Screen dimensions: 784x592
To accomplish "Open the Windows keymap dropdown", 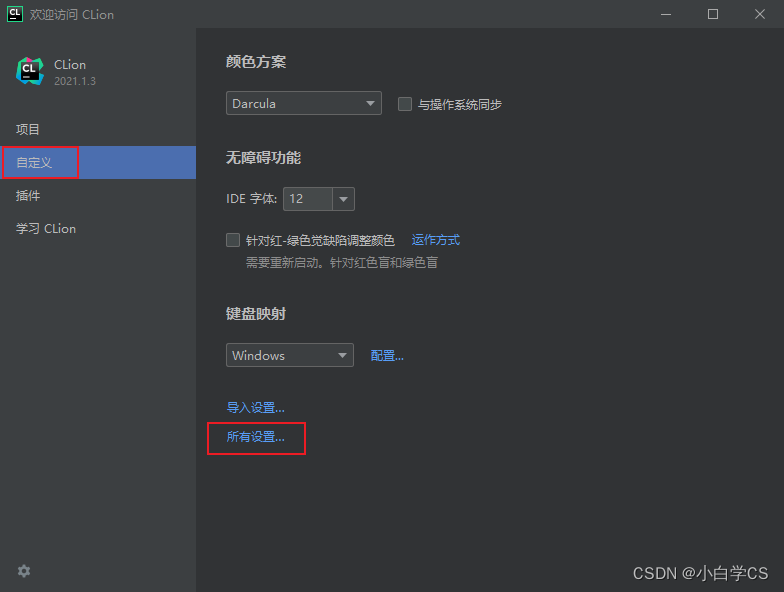I will point(290,355).
